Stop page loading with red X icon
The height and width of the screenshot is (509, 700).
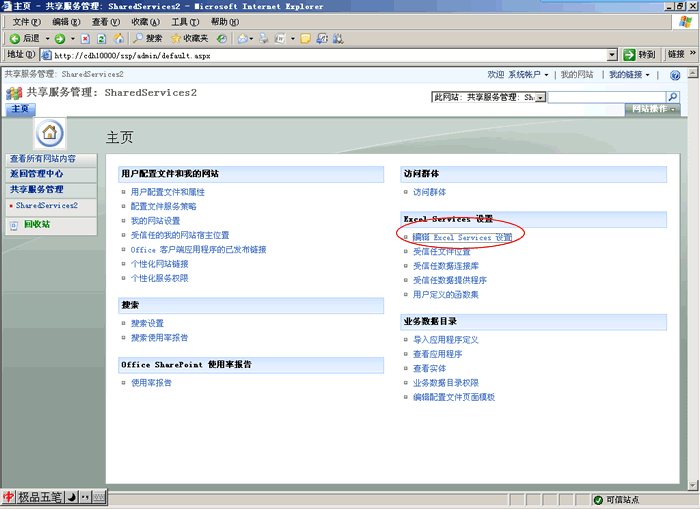pyautogui.click(x=85, y=39)
